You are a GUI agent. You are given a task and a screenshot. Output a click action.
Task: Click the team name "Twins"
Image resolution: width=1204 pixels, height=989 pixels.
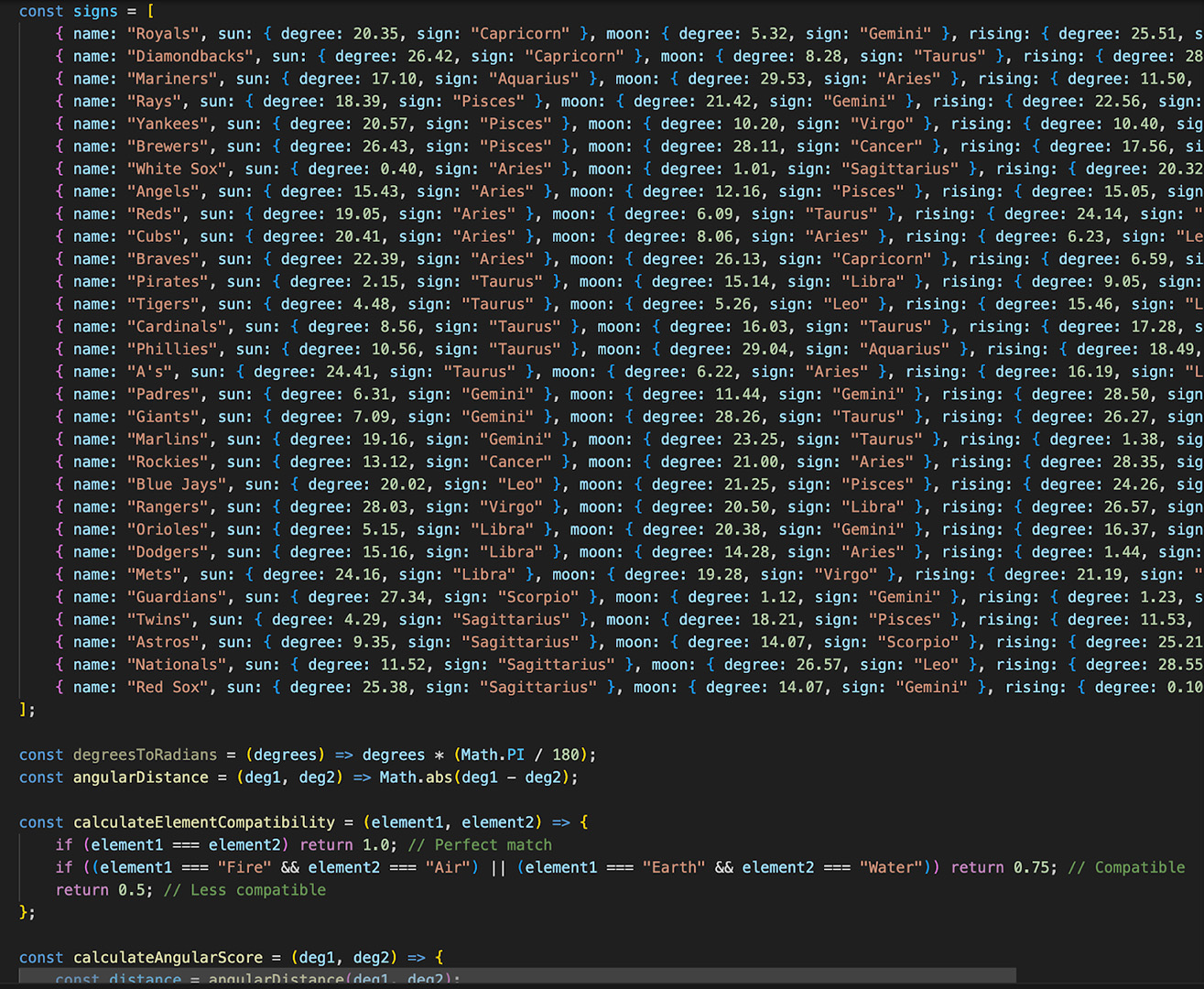coord(159,620)
